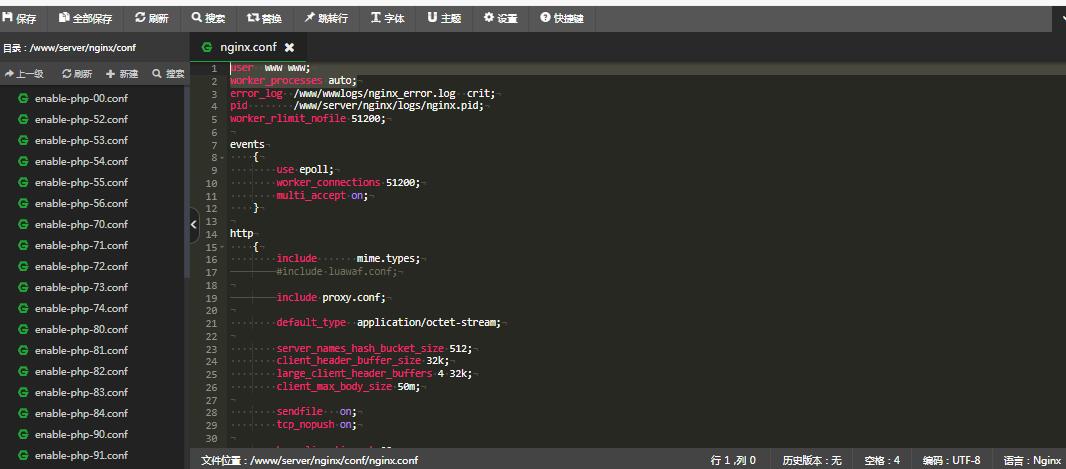
Task: Click the 'client_max_body_size 50m;' line
Action: [348, 387]
